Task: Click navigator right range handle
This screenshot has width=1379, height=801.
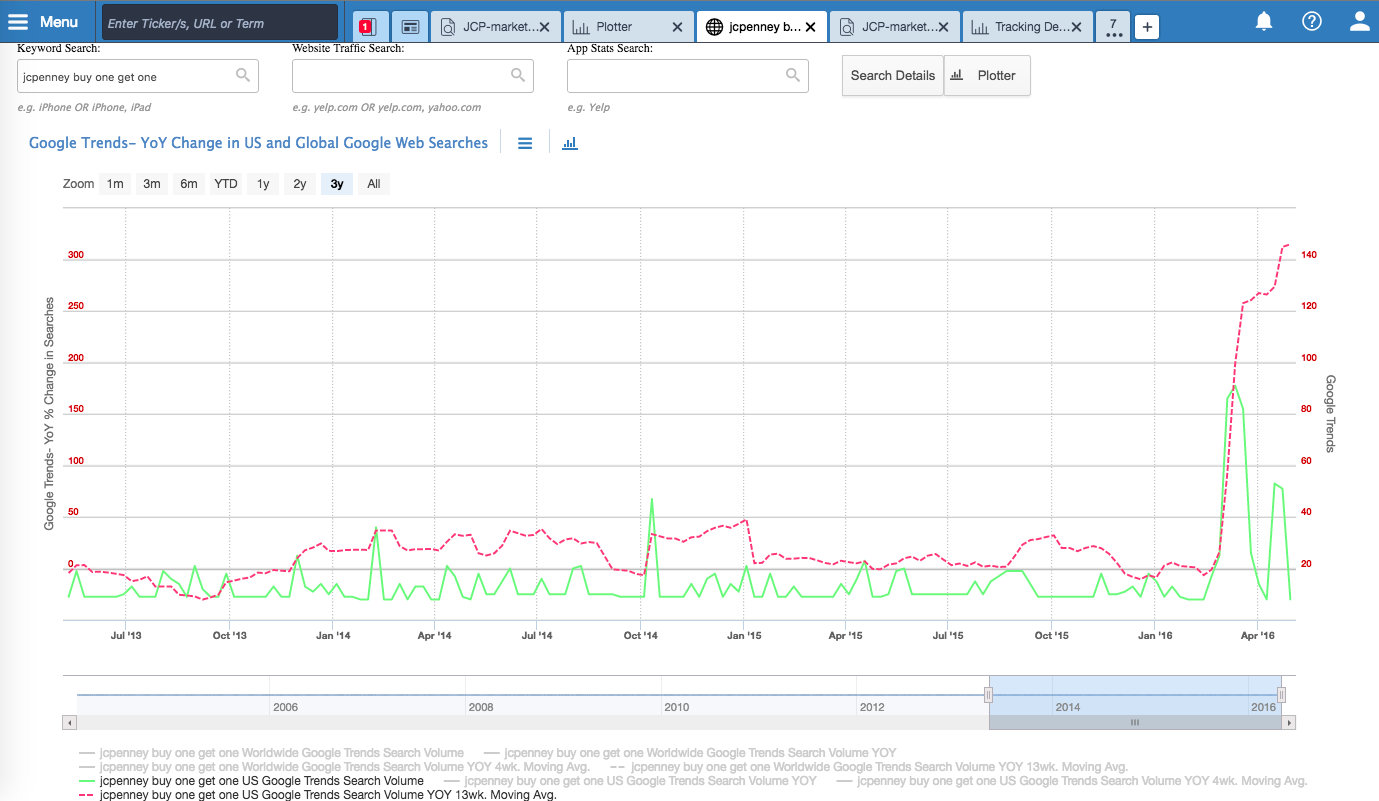Action: (x=1281, y=695)
